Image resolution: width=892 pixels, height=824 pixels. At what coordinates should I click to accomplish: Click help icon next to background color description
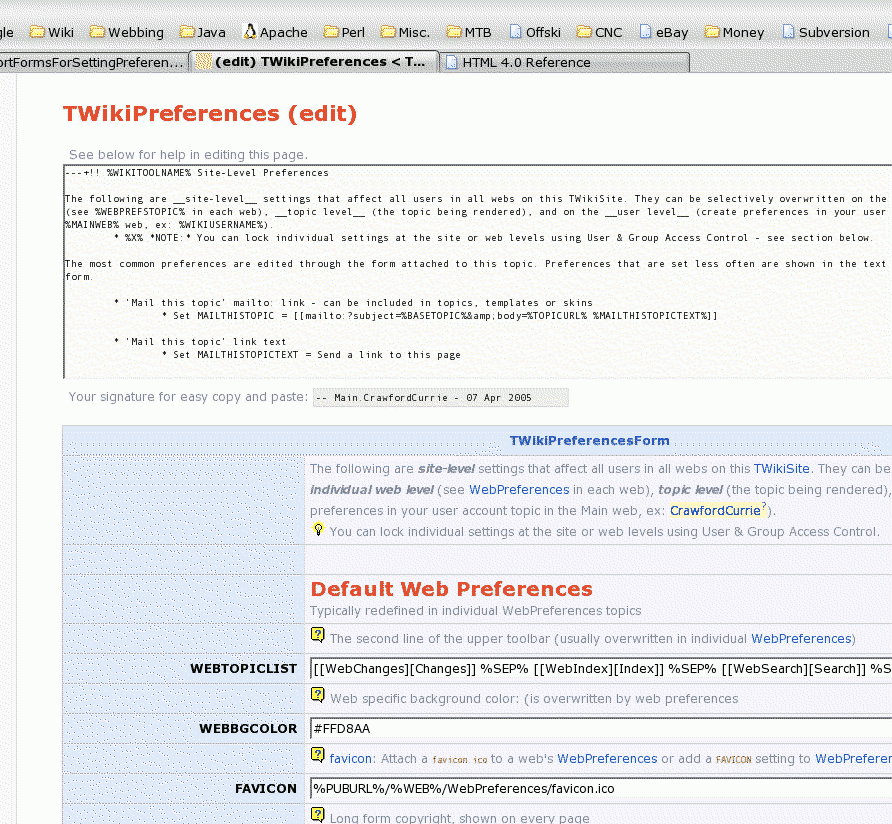(318, 695)
